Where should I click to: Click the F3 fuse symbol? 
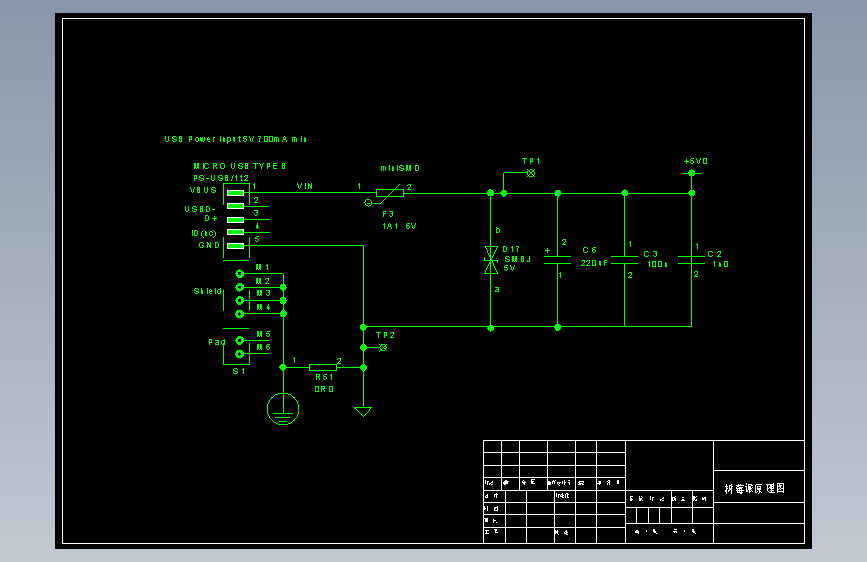(x=390, y=193)
